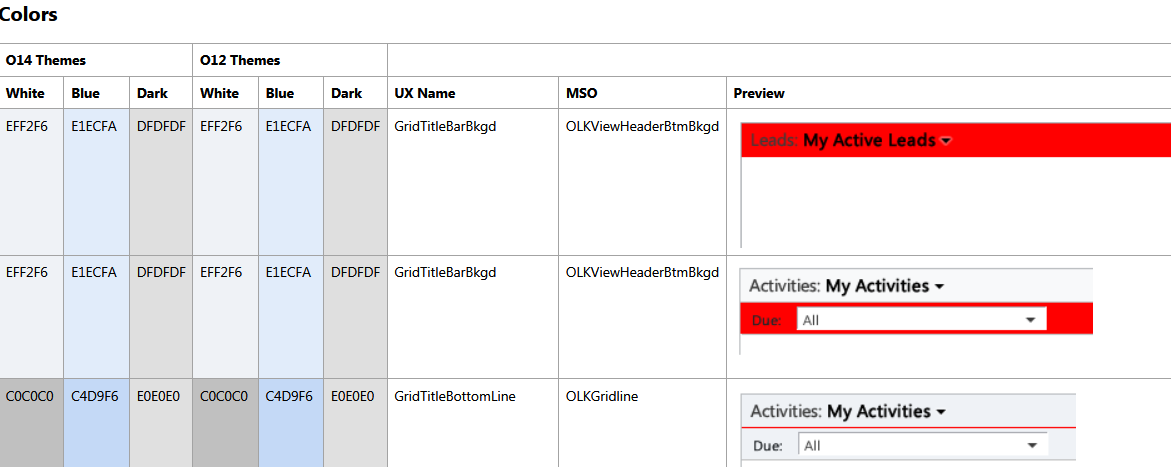Select the GridTitleBottomLine UX name cell
Image resolution: width=1171 pixels, height=467 pixels.
(455, 397)
